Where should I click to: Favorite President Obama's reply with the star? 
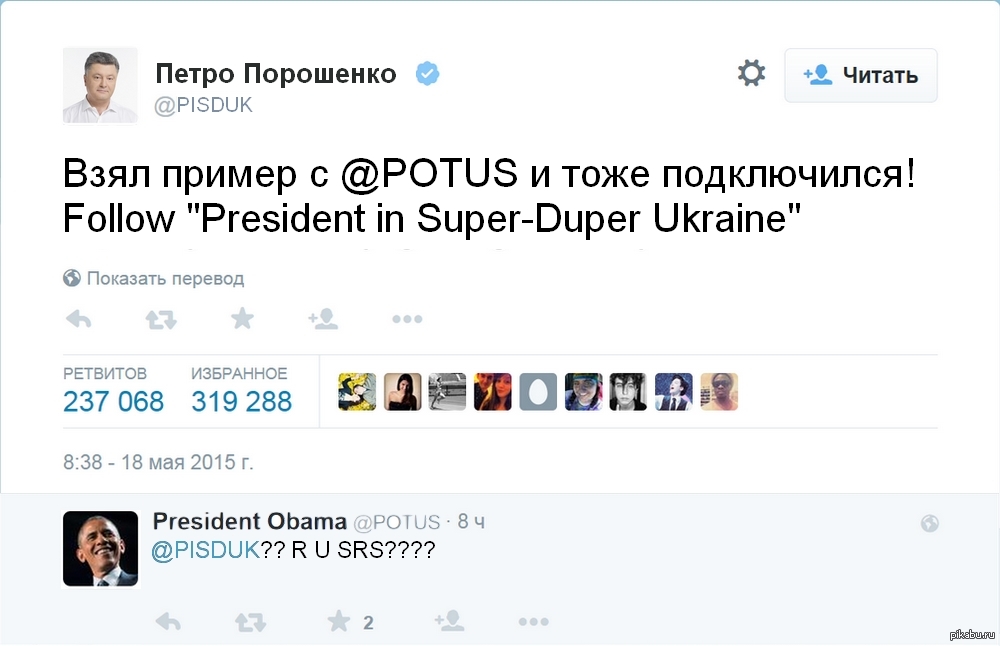[x=339, y=622]
